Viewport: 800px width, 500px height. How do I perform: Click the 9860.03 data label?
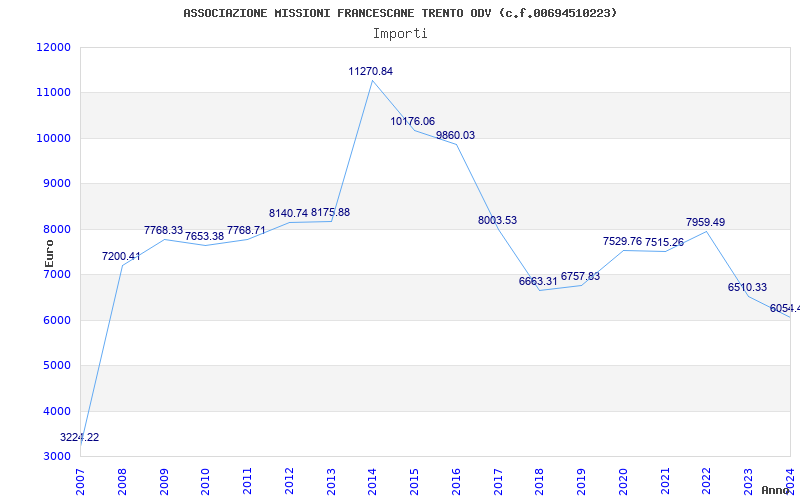[x=456, y=135]
